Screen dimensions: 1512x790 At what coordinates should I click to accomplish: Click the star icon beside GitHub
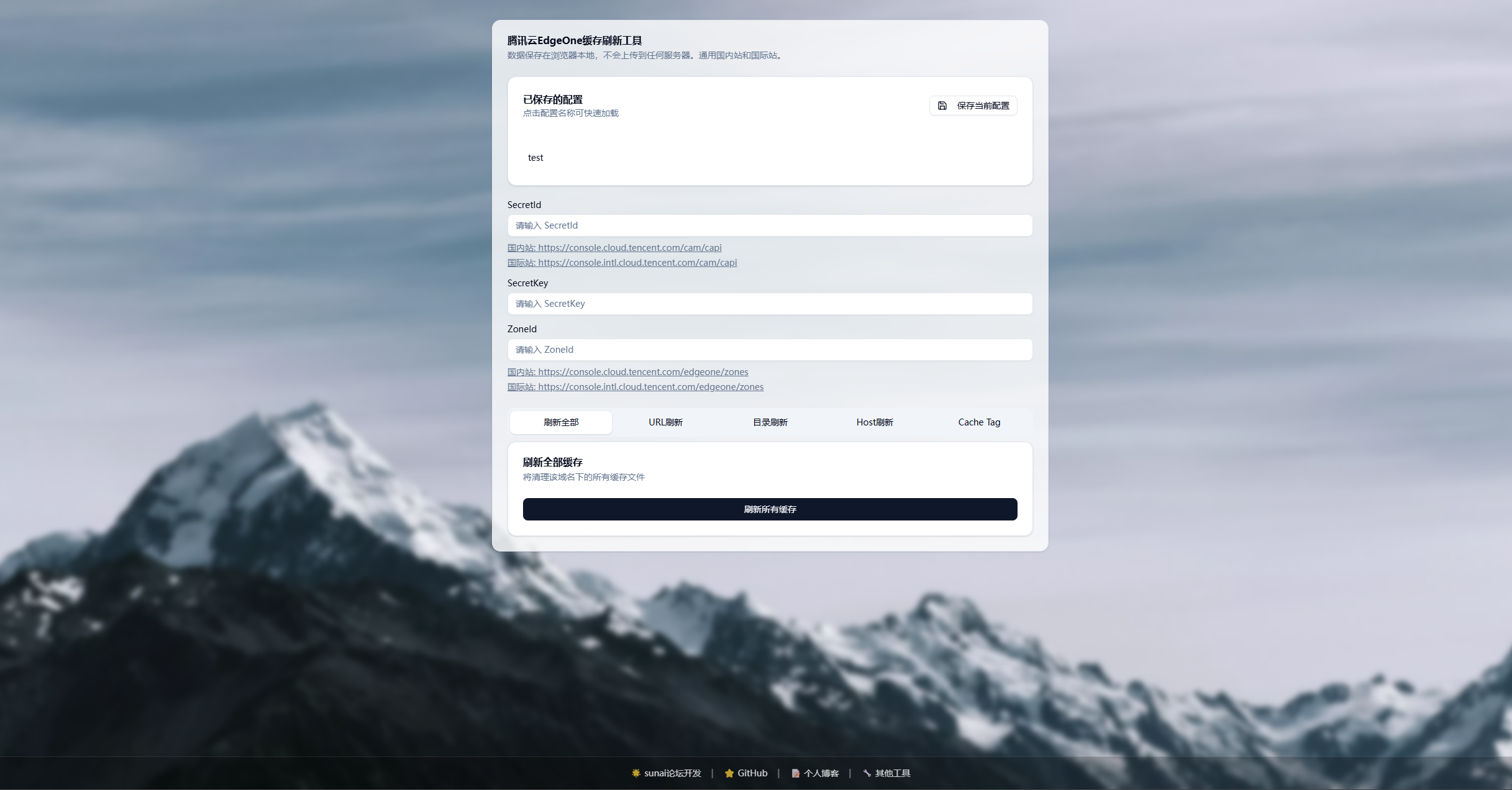729,773
